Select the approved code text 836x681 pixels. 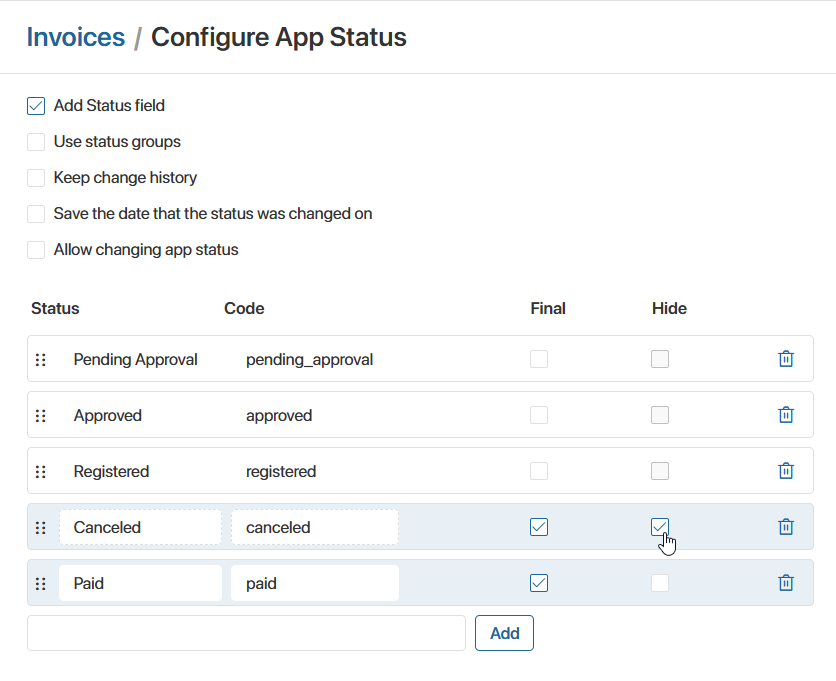click(279, 415)
